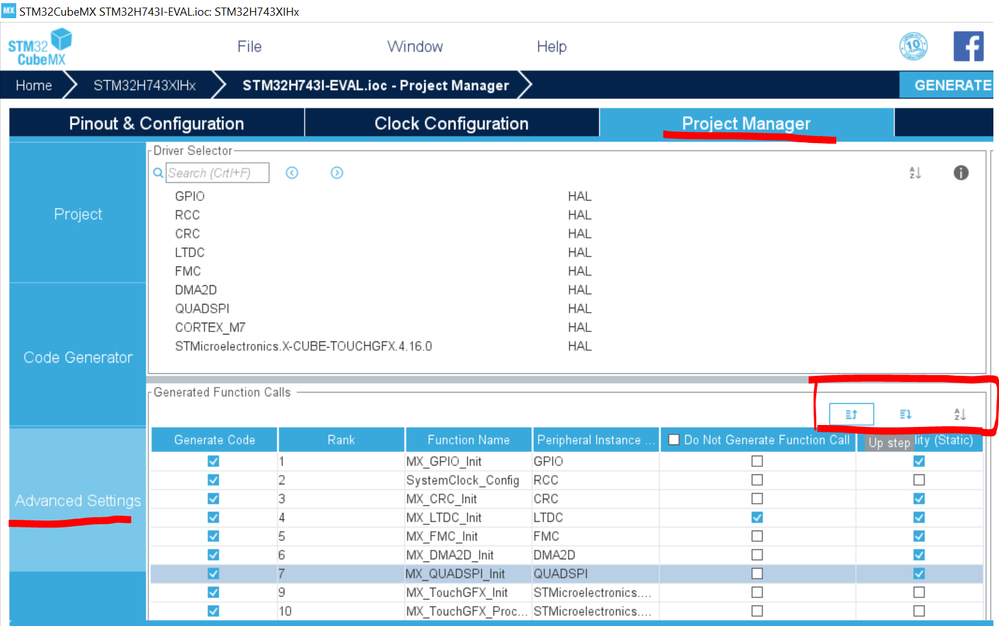Select CRC in Driver Selector list

pyautogui.click(x=187, y=234)
